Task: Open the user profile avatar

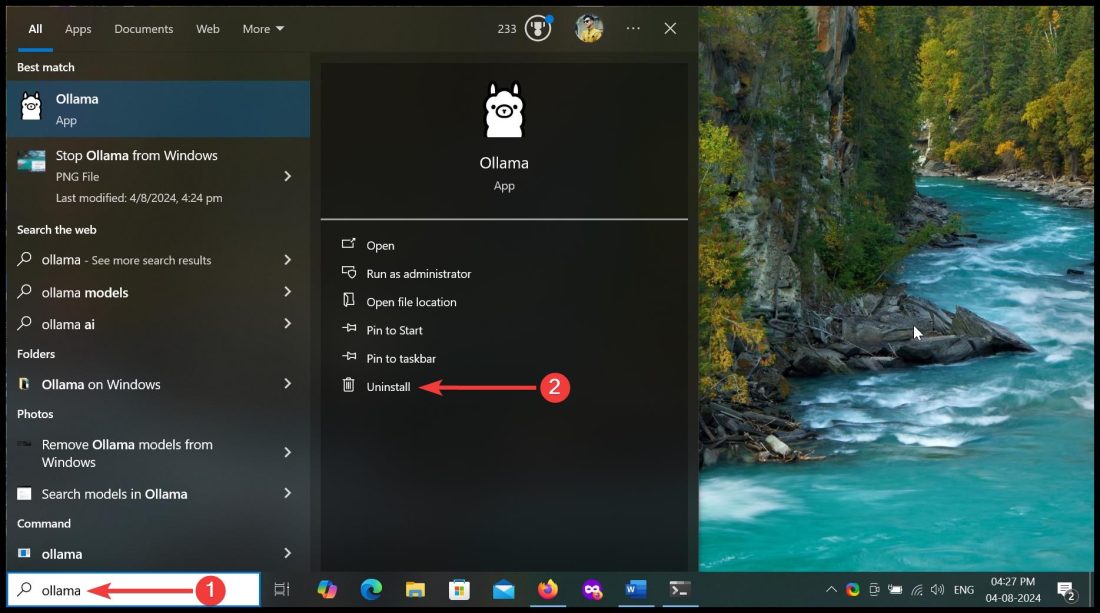Action: coord(589,29)
